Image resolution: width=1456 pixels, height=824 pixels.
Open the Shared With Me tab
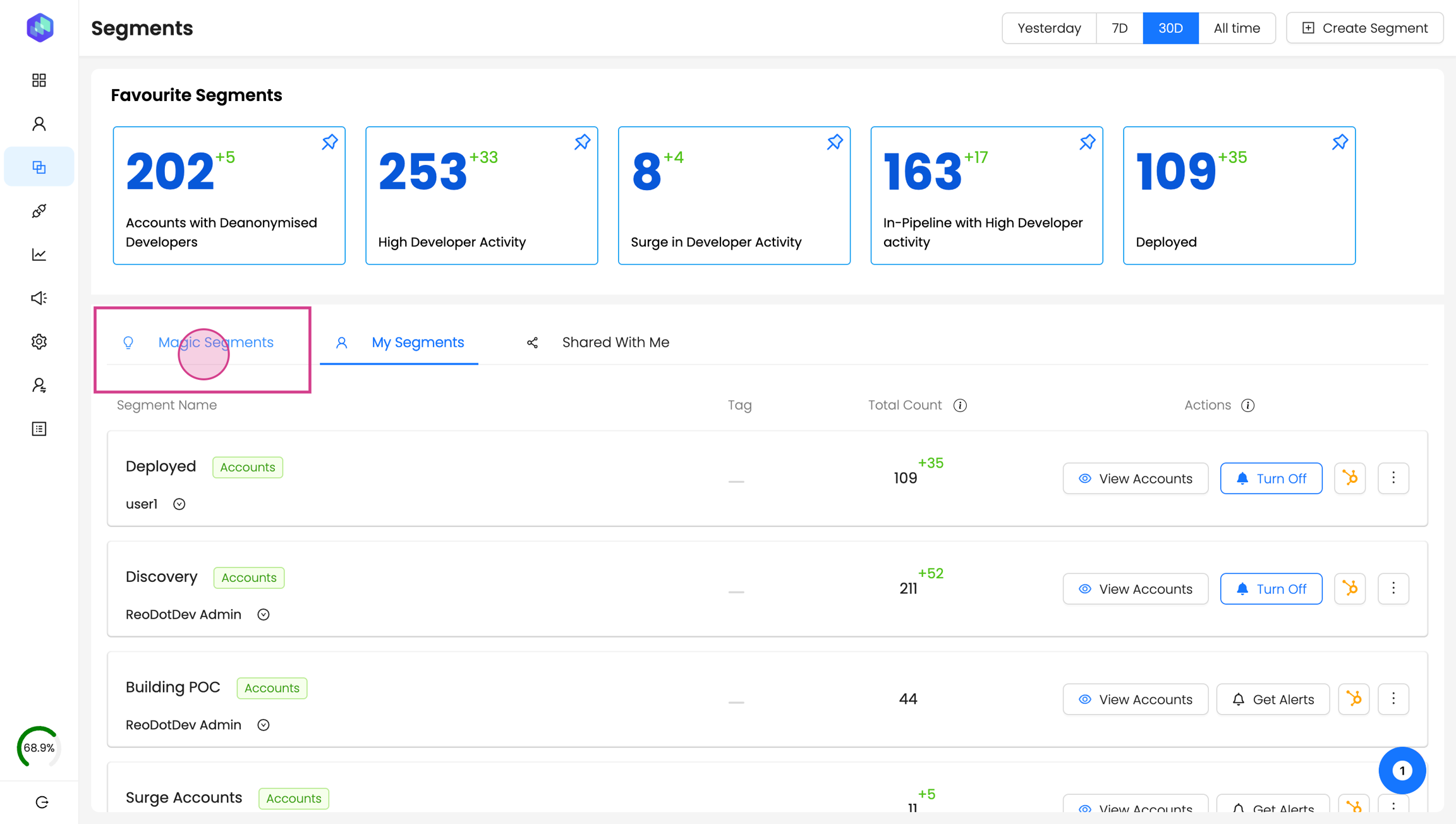pyautogui.click(x=615, y=342)
